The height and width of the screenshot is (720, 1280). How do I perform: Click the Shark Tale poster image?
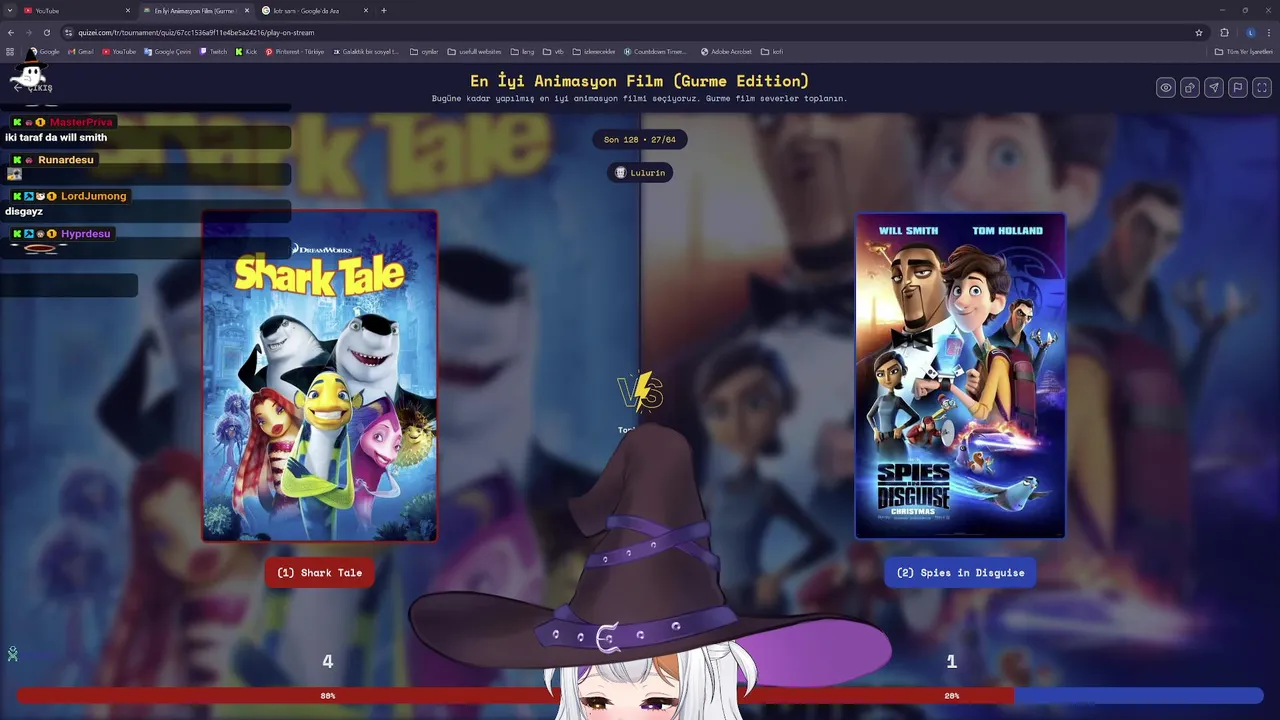click(x=320, y=376)
